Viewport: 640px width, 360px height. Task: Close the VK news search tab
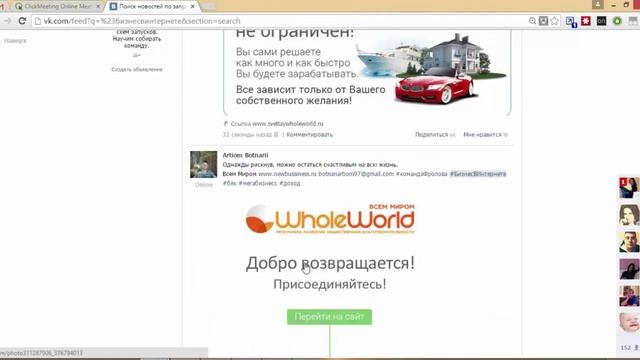193,7
